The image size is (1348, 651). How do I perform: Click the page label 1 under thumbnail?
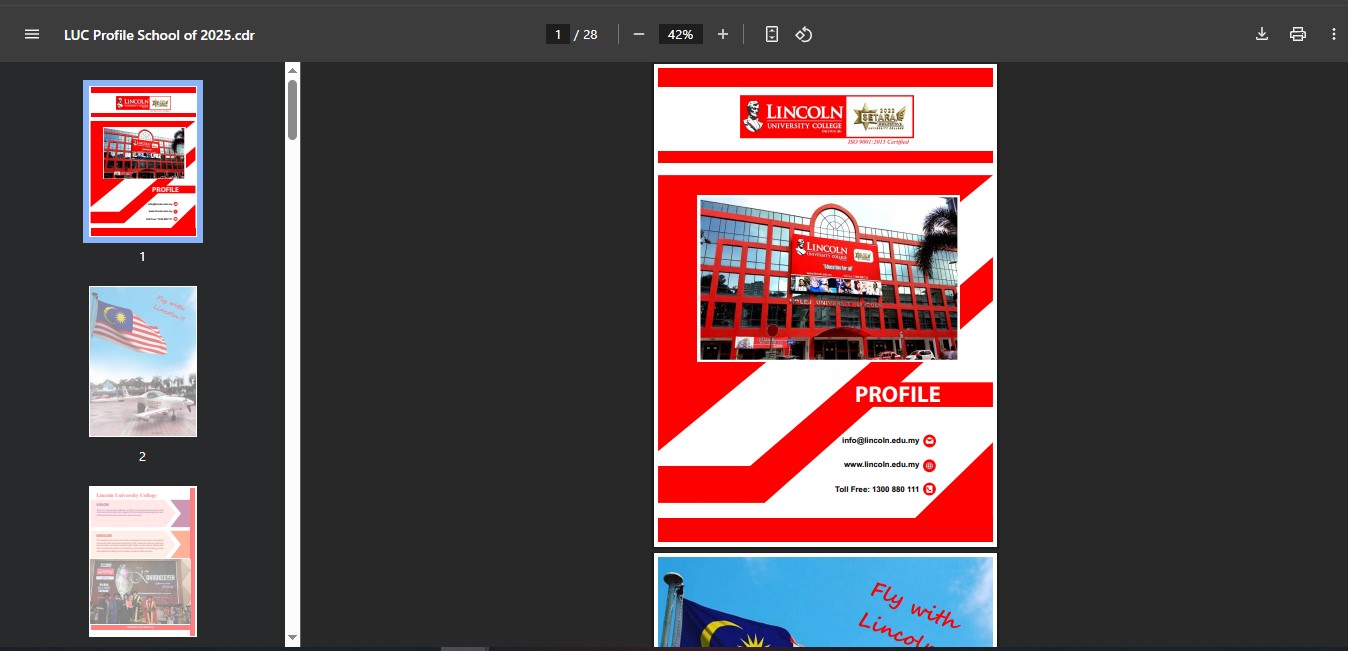tap(142, 256)
